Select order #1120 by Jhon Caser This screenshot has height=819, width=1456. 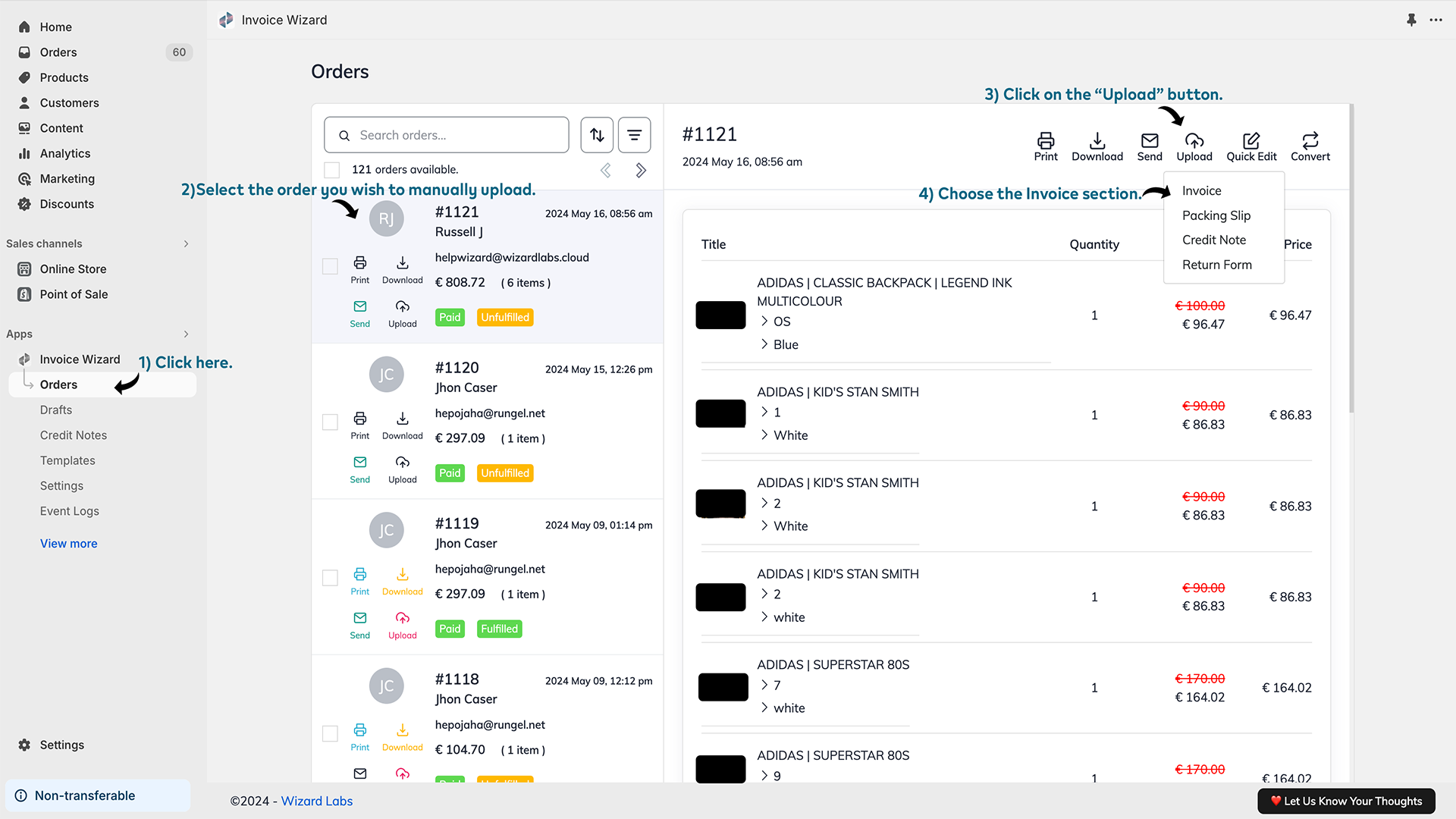(x=488, y=421)
